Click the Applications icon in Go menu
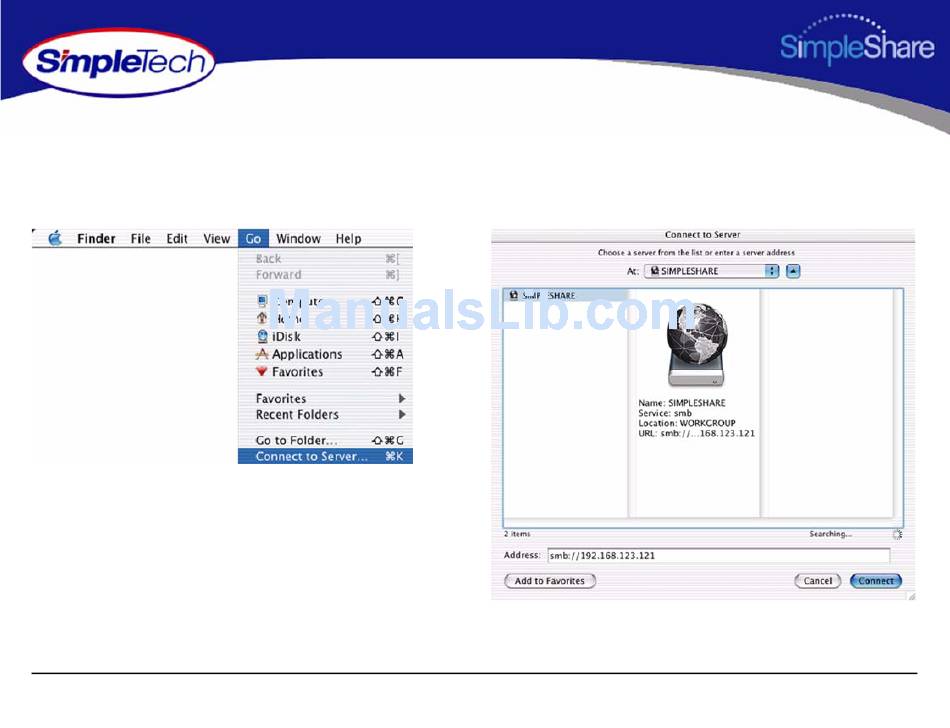This screenshot has height=728, width=950. tap(262, 354)
